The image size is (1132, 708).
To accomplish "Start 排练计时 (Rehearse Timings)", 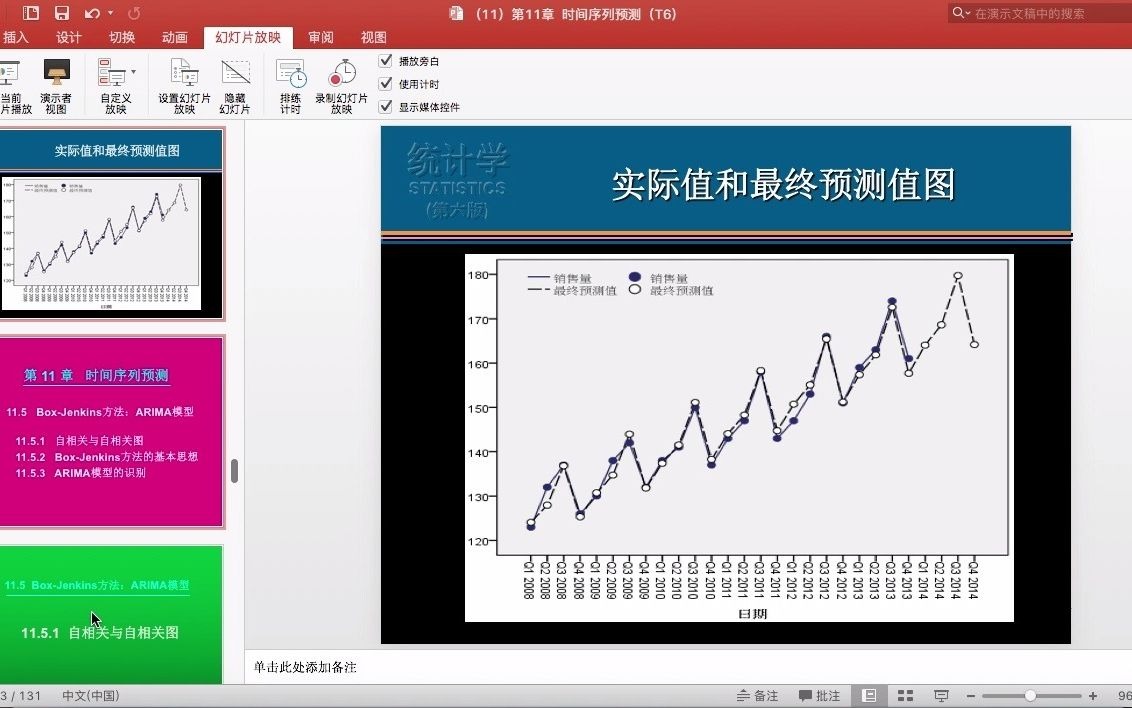I will pos(289,85).
